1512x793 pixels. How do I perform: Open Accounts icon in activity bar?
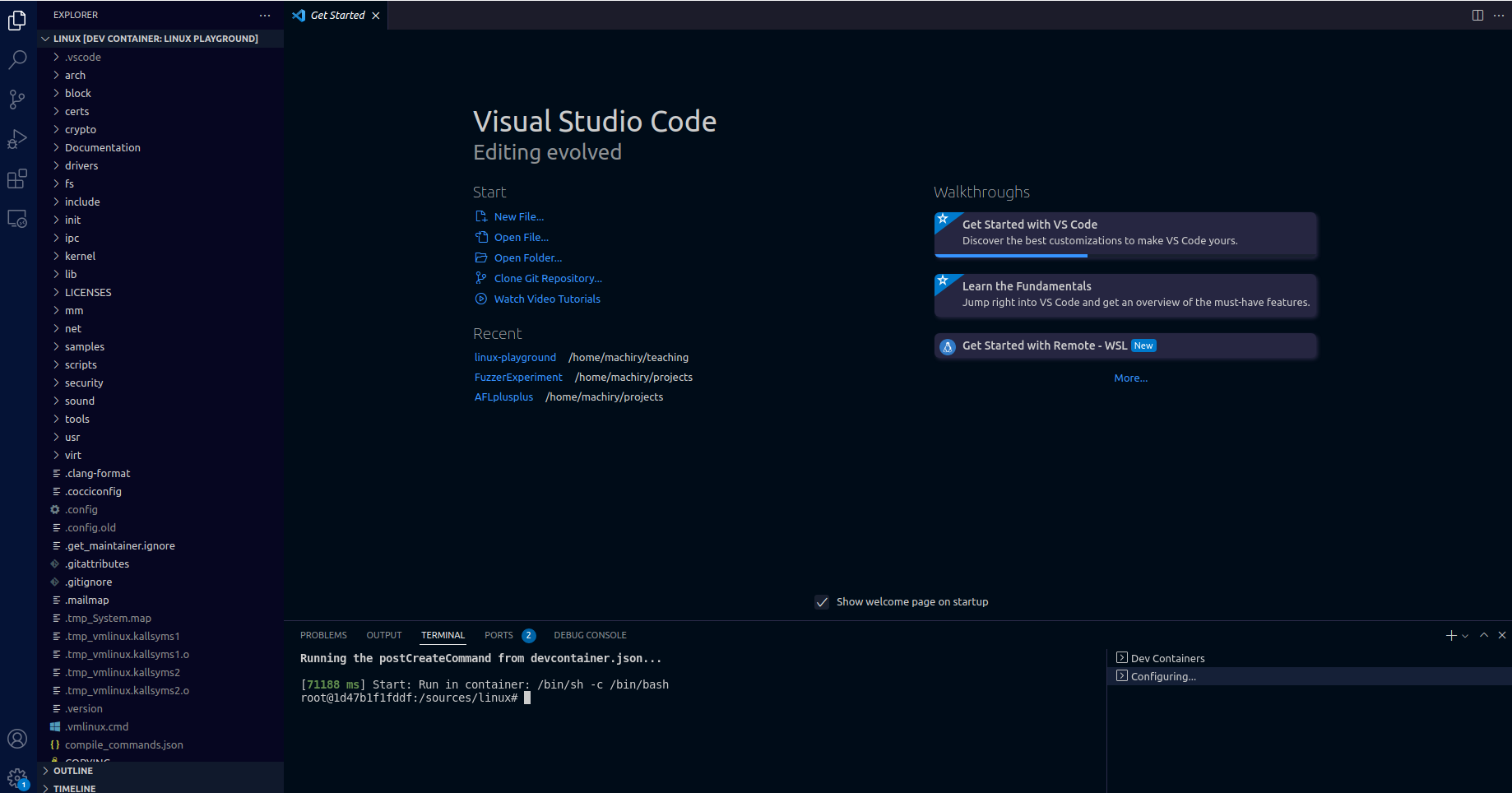(x=17, y=739)
